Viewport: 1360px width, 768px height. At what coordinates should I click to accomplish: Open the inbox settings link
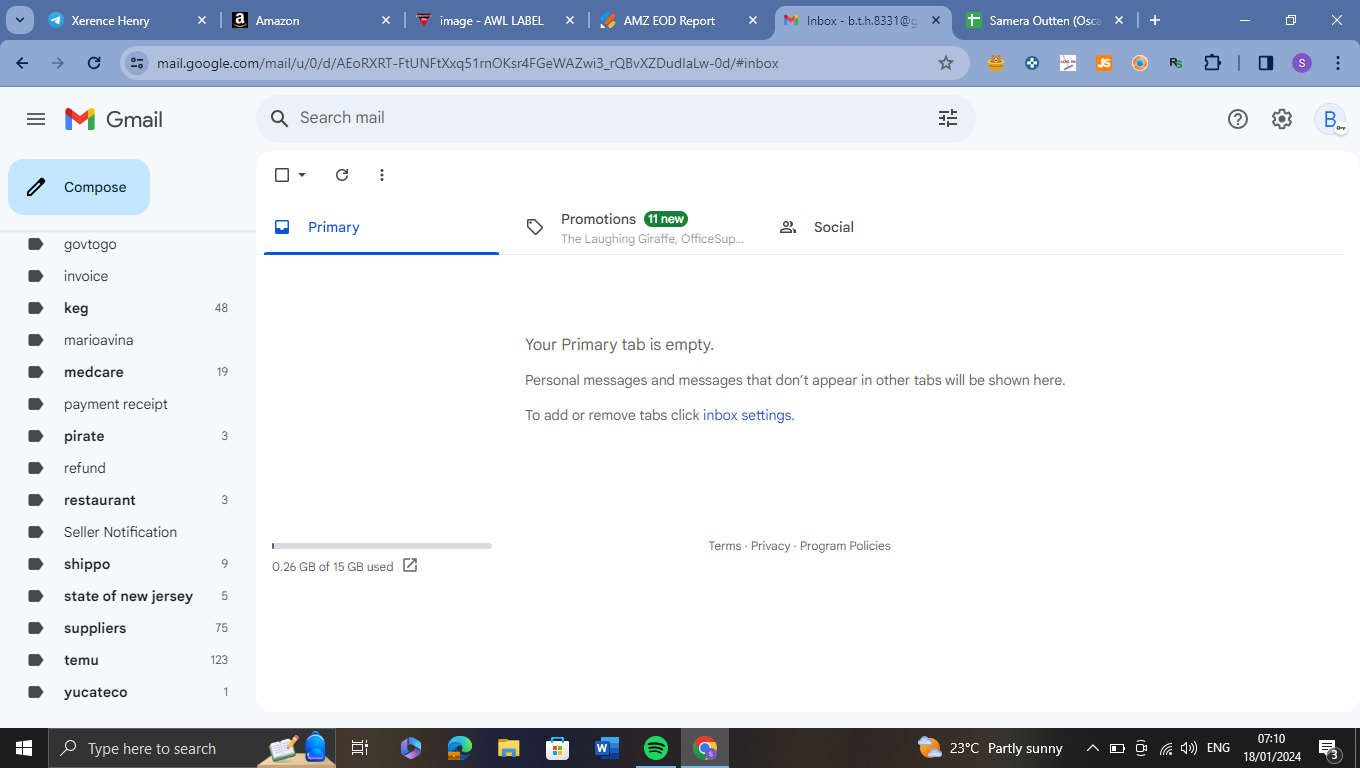(747, 415)
